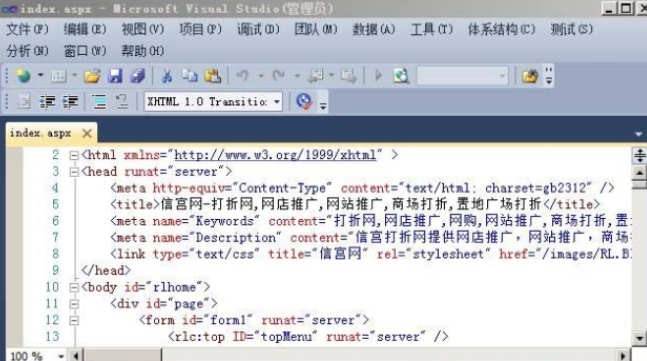Start debugging with the play icon

pos(378,76)
